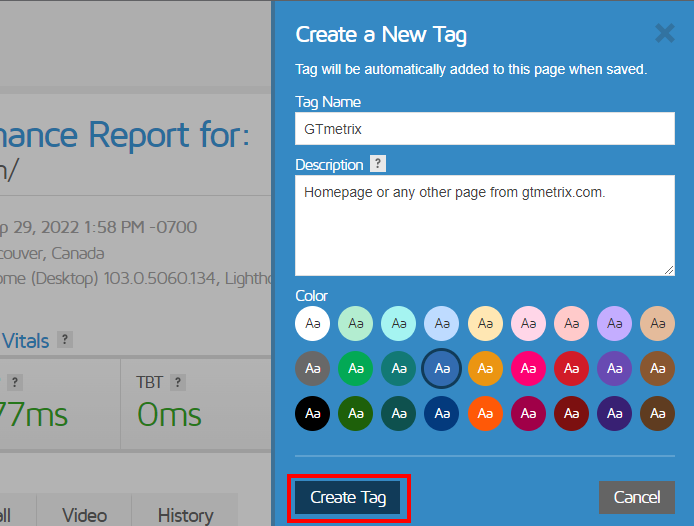Screen dimensions: 694x526
Task: Close the Create a New Tag dialog
Action: (x=665, y=33)
